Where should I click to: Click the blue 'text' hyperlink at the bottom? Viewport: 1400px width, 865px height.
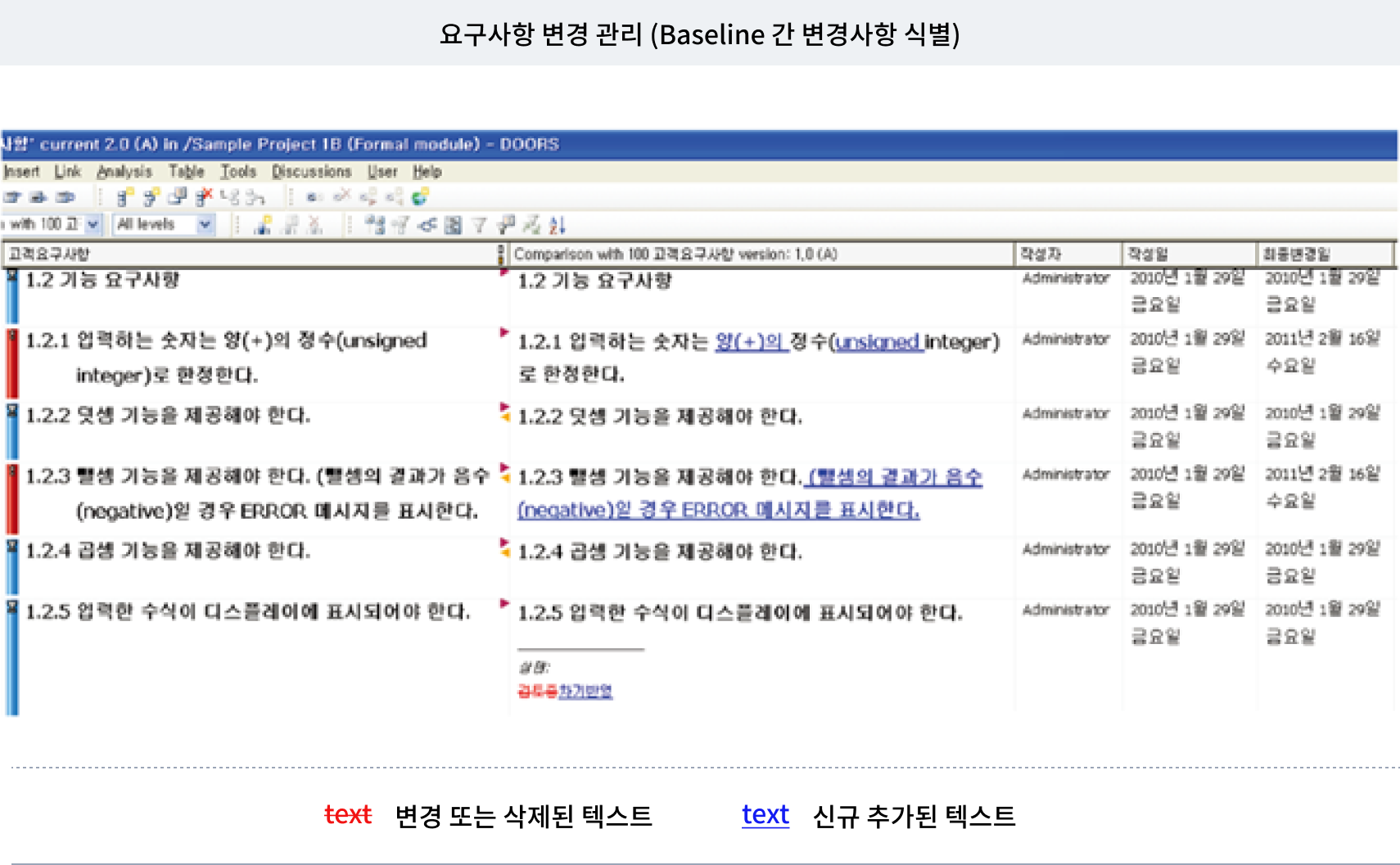pyautogui.click(x=764, y=814)
